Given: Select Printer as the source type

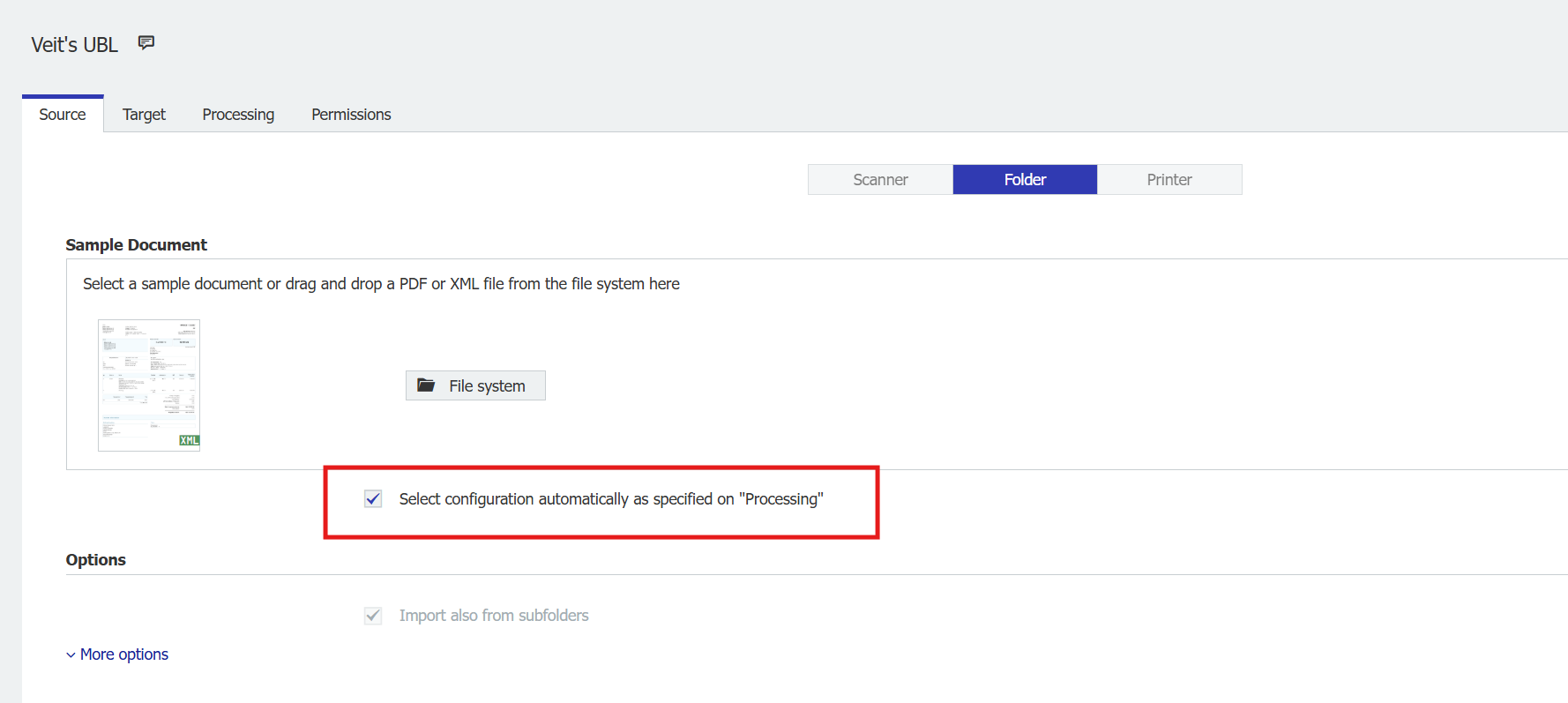Looking at the screenshot, I should coord(1169,180).
